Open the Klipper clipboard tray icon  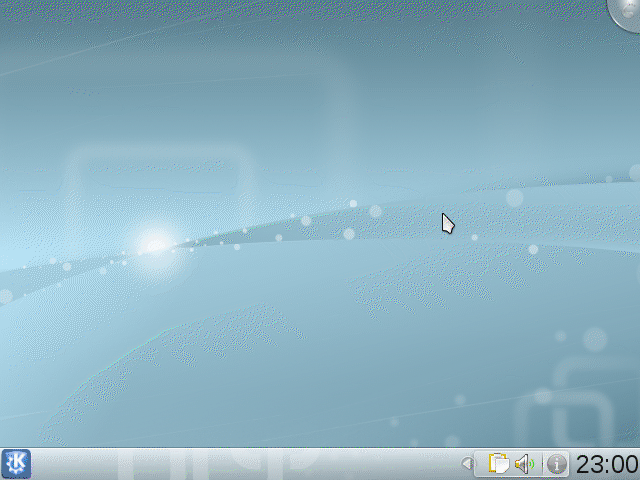point(497,464)
